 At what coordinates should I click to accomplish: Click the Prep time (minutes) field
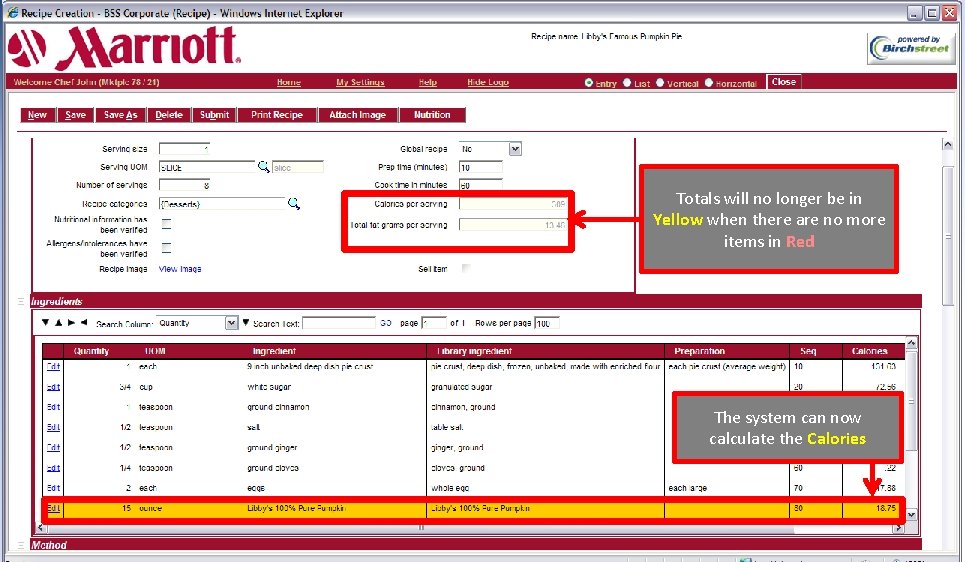tap(481, 167)
